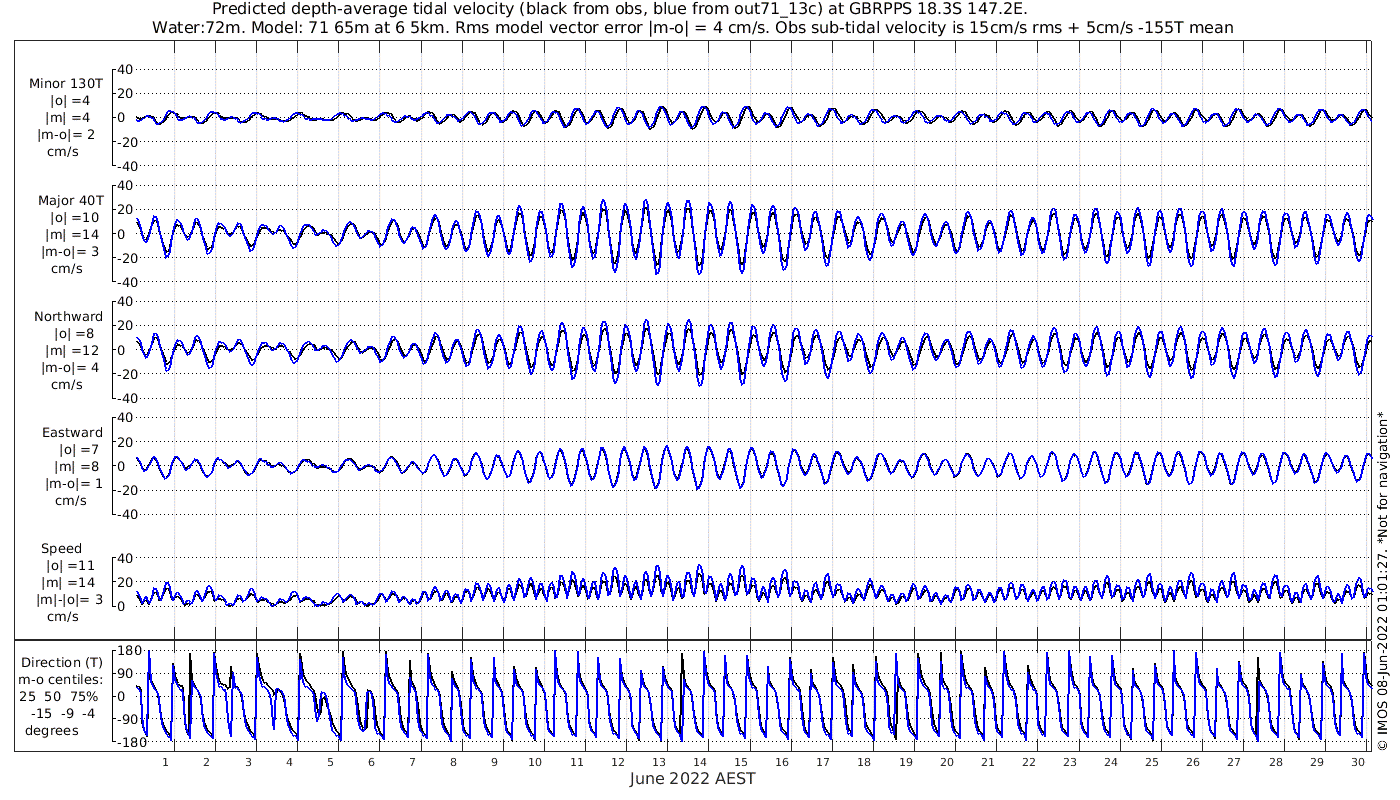1400x800 pixels.
Task: Click '|m-o|= 1' under Eastward
Action: [x=73, y=483]
